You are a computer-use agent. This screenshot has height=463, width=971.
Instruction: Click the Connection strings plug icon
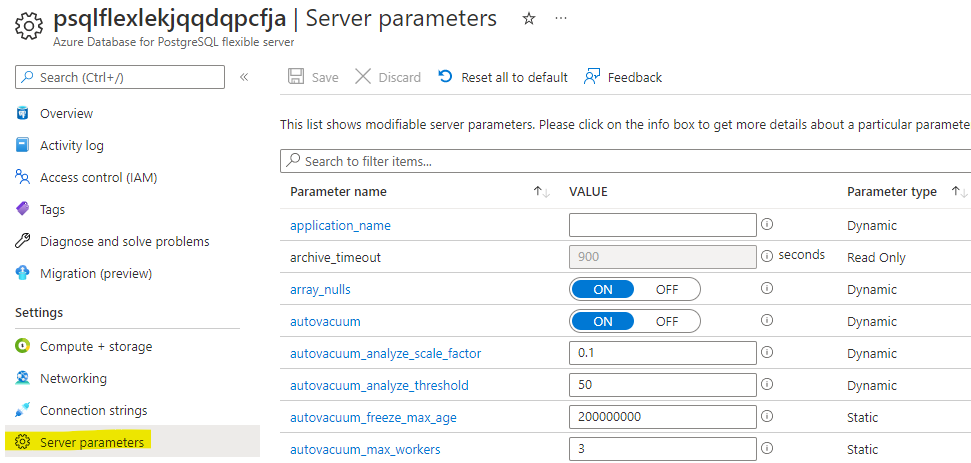[23, 410]
